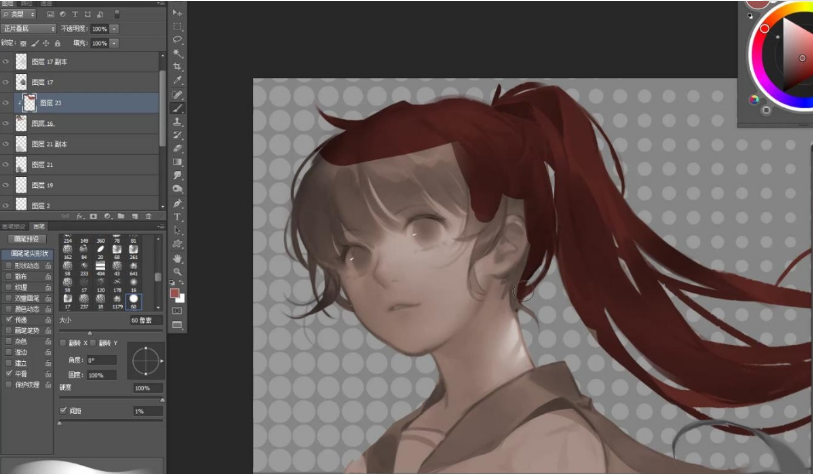
Task: Open the blend mode dropdown 正片叠底
Action: click(29, 29)
